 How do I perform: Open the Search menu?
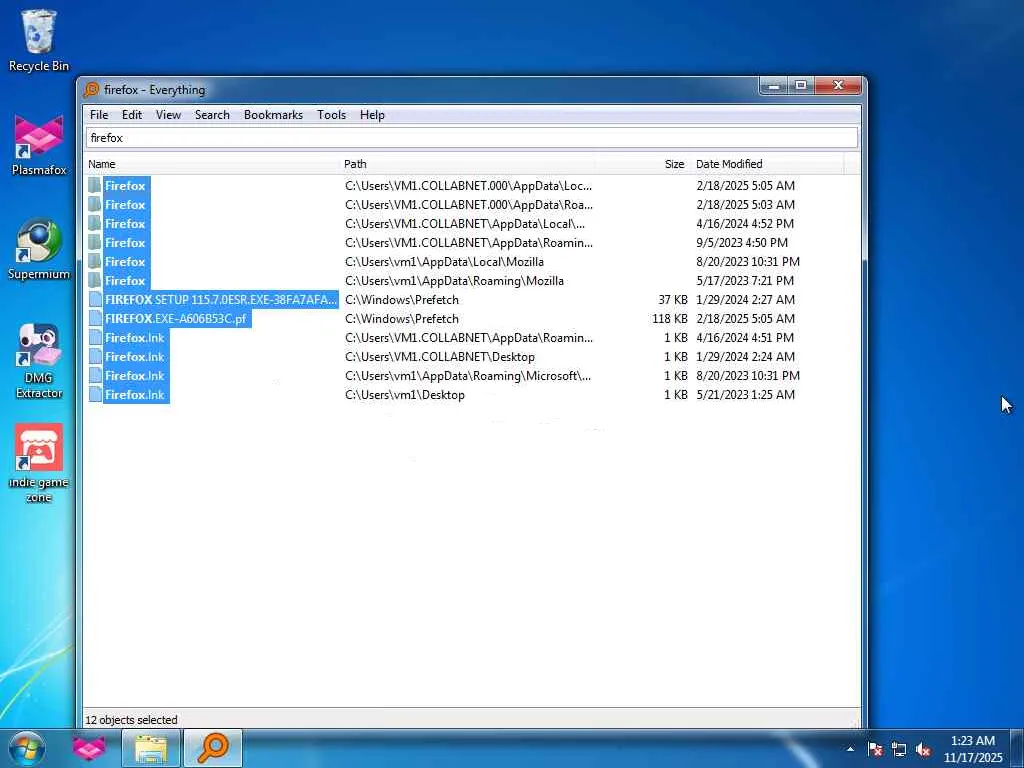[x=212, y=115]
